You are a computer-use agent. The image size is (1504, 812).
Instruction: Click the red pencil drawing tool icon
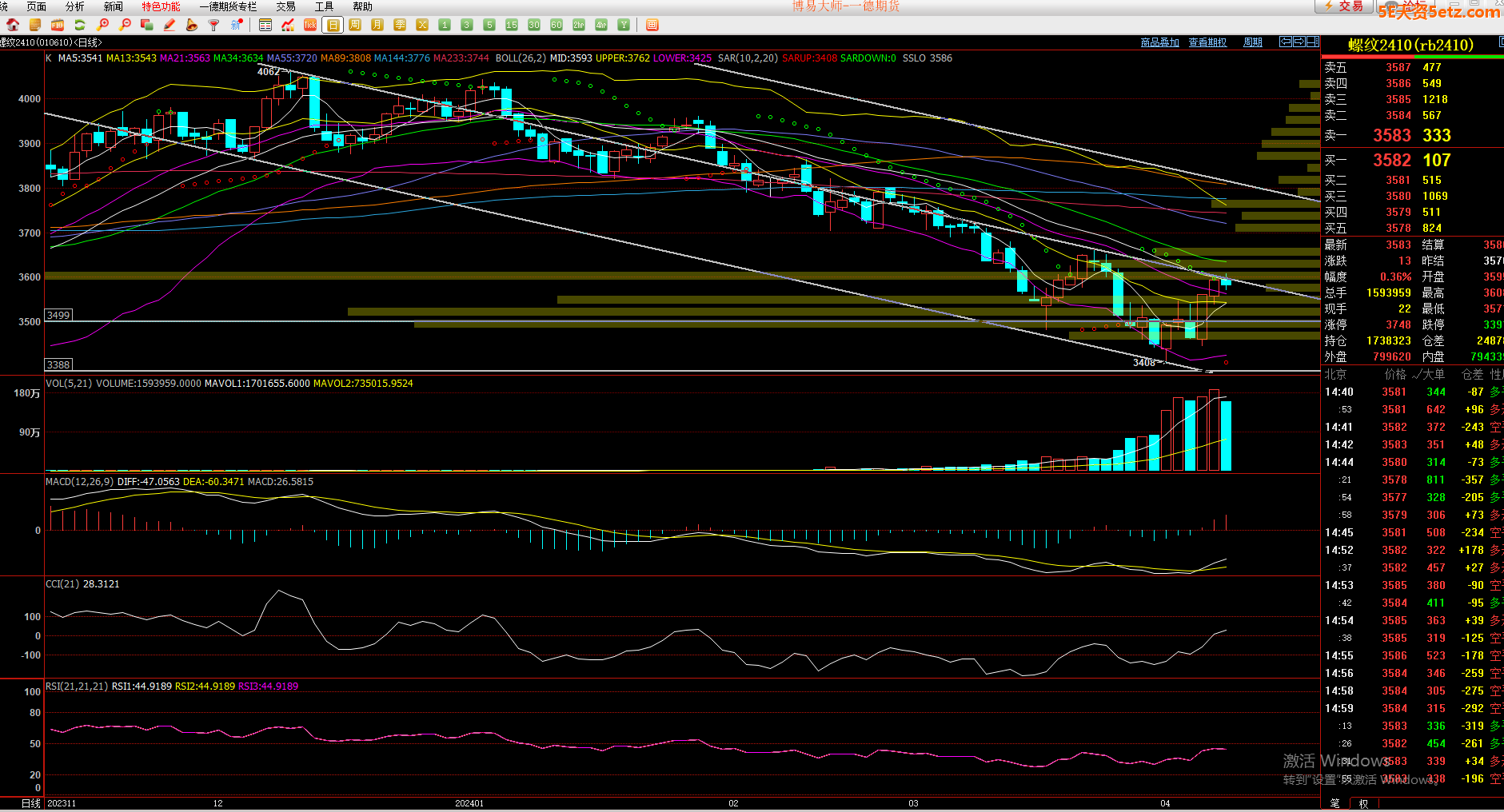[x=170, y=26]
